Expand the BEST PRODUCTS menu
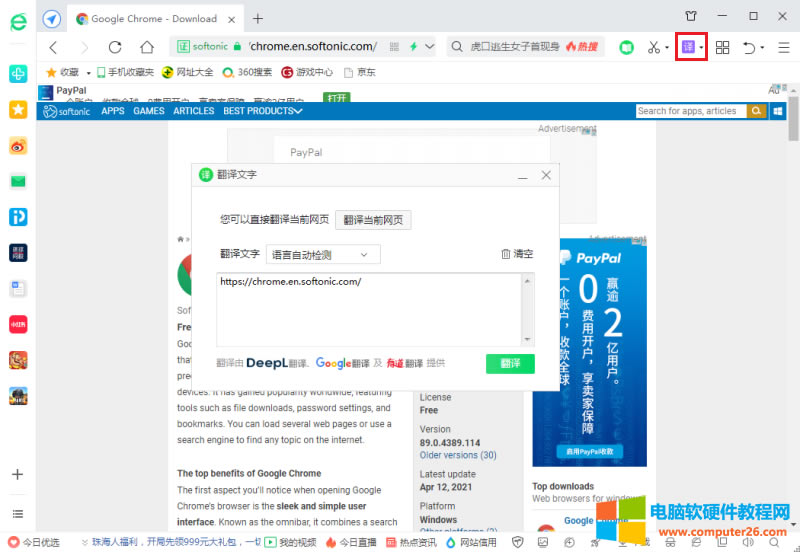This screenshot has width=800, height=552. (x=262, y=111)
